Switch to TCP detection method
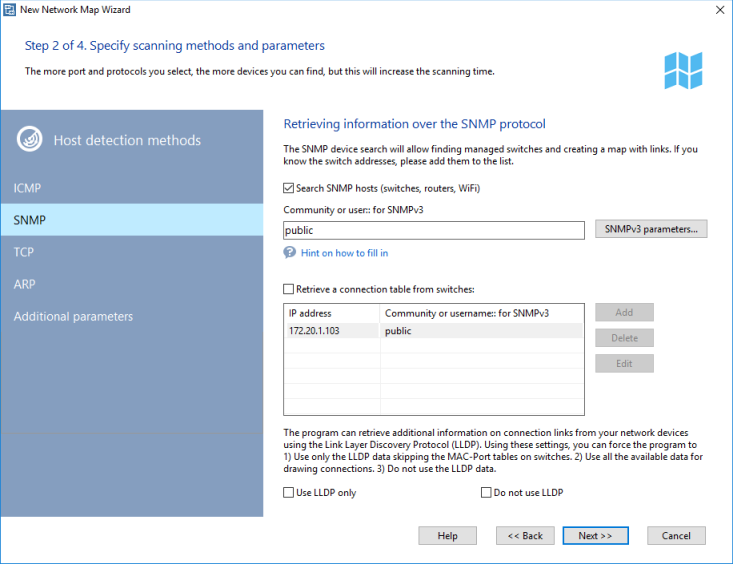 (24, 252)
